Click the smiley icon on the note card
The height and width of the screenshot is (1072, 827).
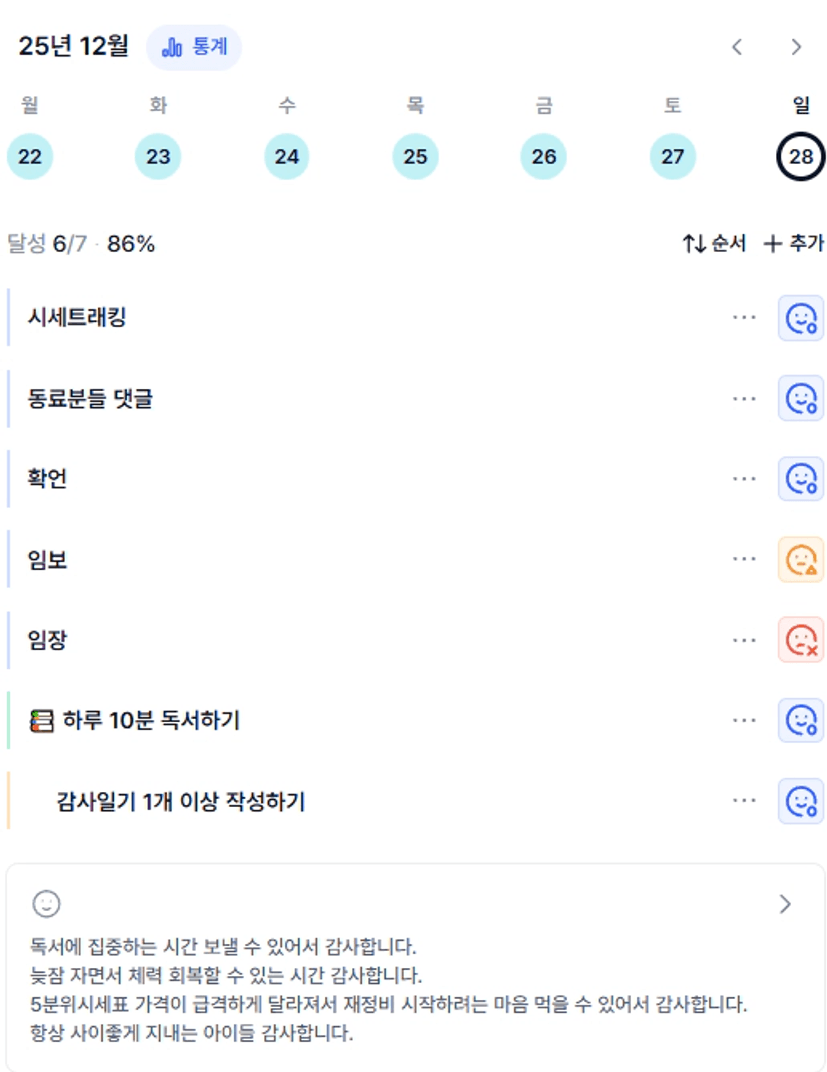(x=46, y=904)
